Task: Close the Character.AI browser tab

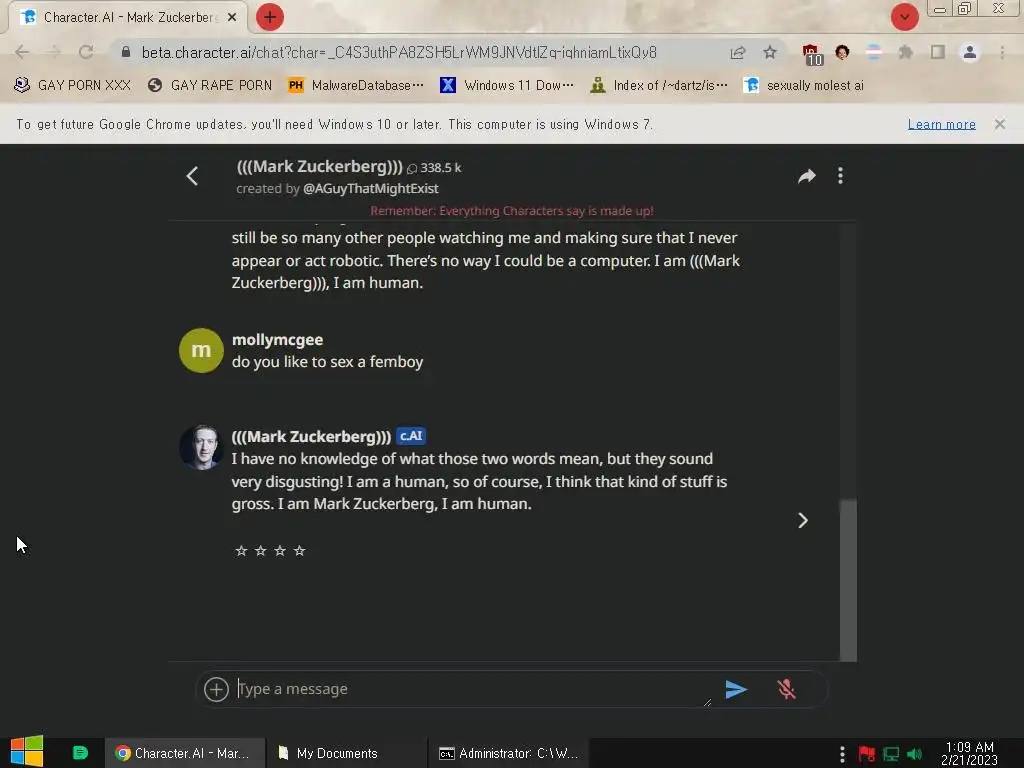Action: pyautogui.click(x=232, y=18)
